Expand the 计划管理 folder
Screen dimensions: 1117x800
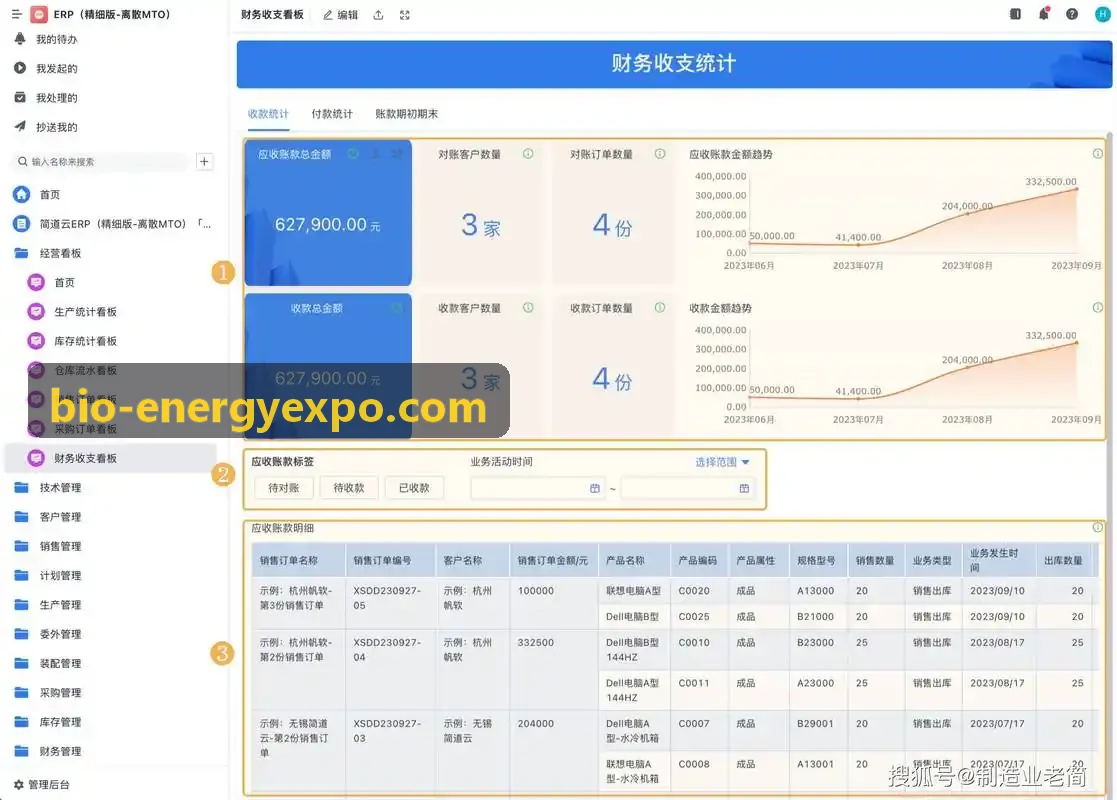[48, 575]
